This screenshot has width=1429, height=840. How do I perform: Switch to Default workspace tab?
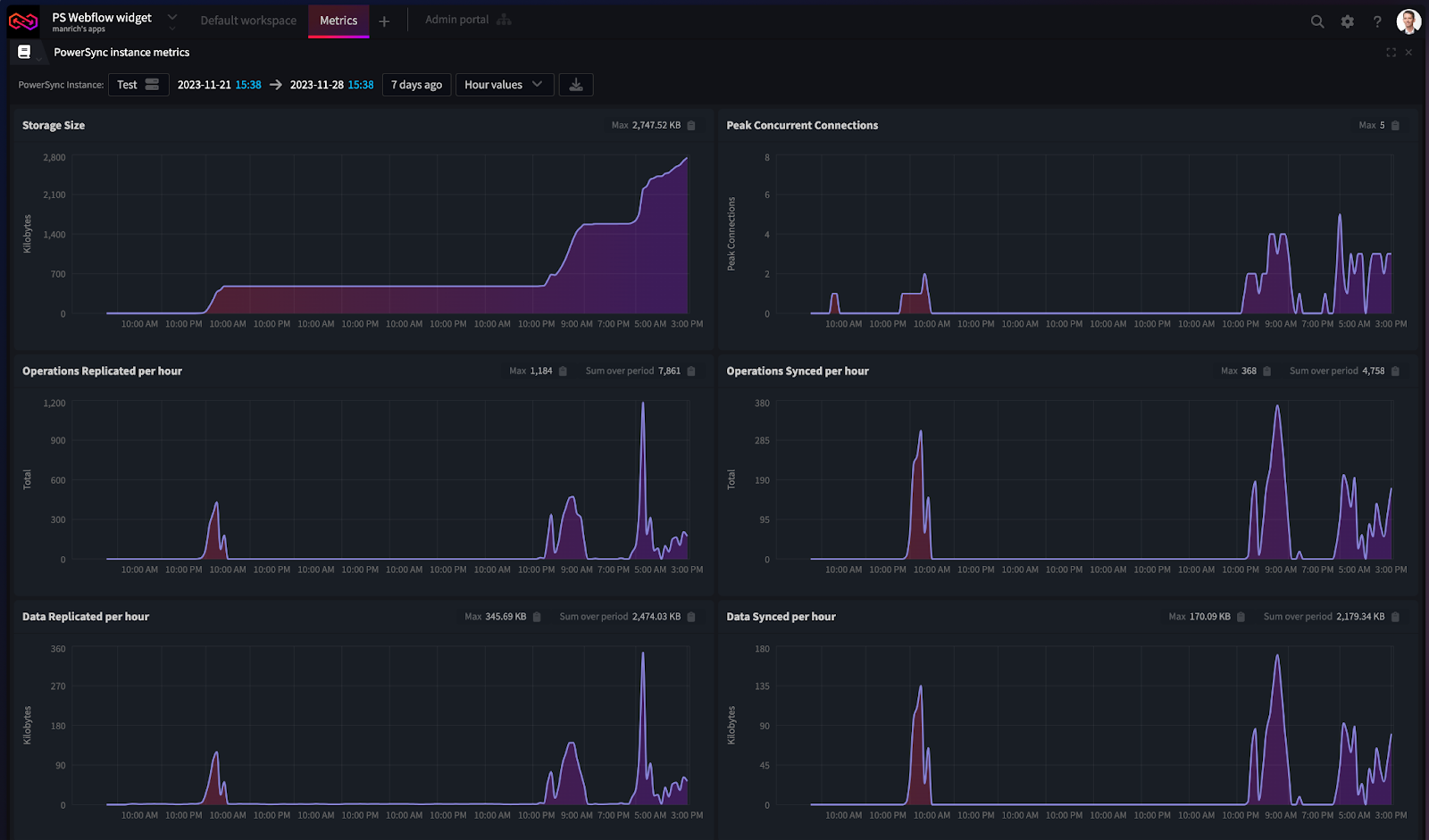(248, 21)
